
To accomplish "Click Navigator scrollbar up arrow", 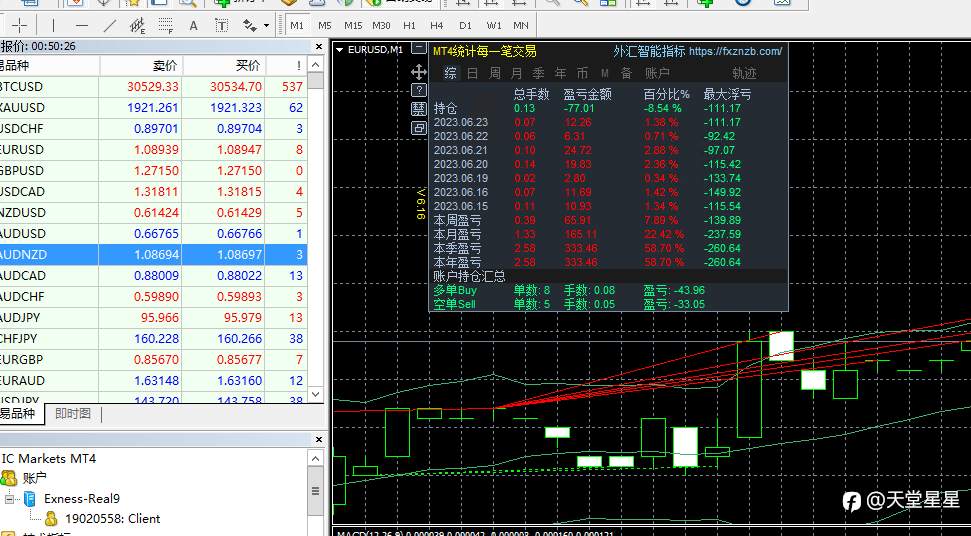I will (316, 459).
